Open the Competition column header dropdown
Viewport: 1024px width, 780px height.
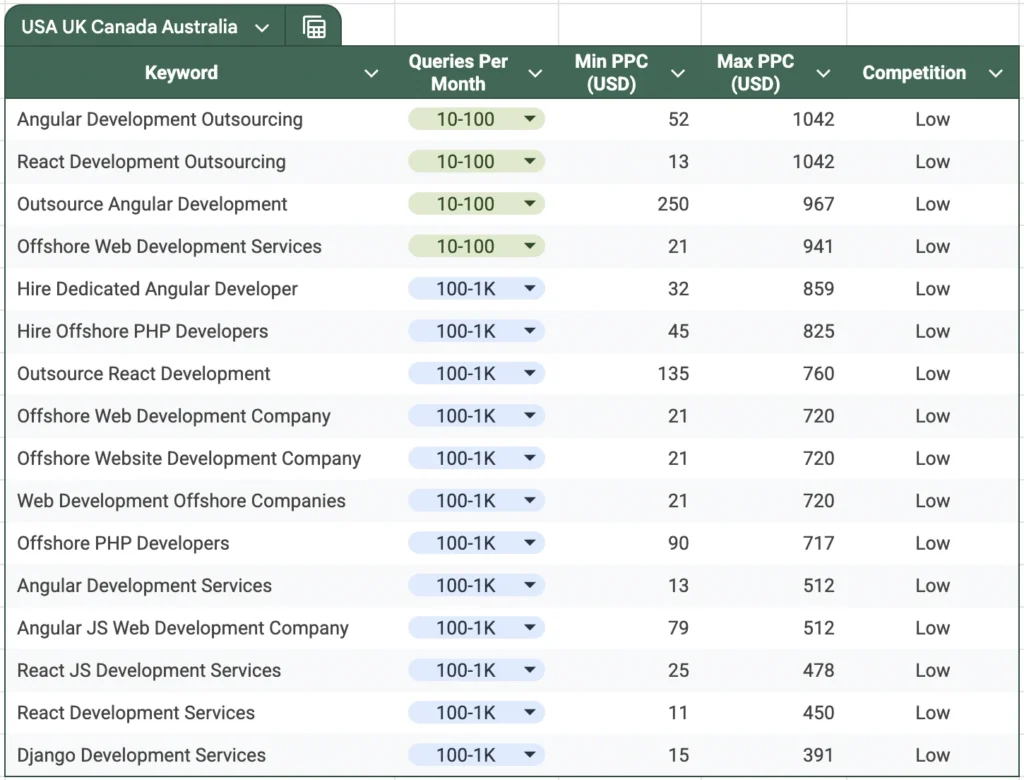[x=996, y=73]
